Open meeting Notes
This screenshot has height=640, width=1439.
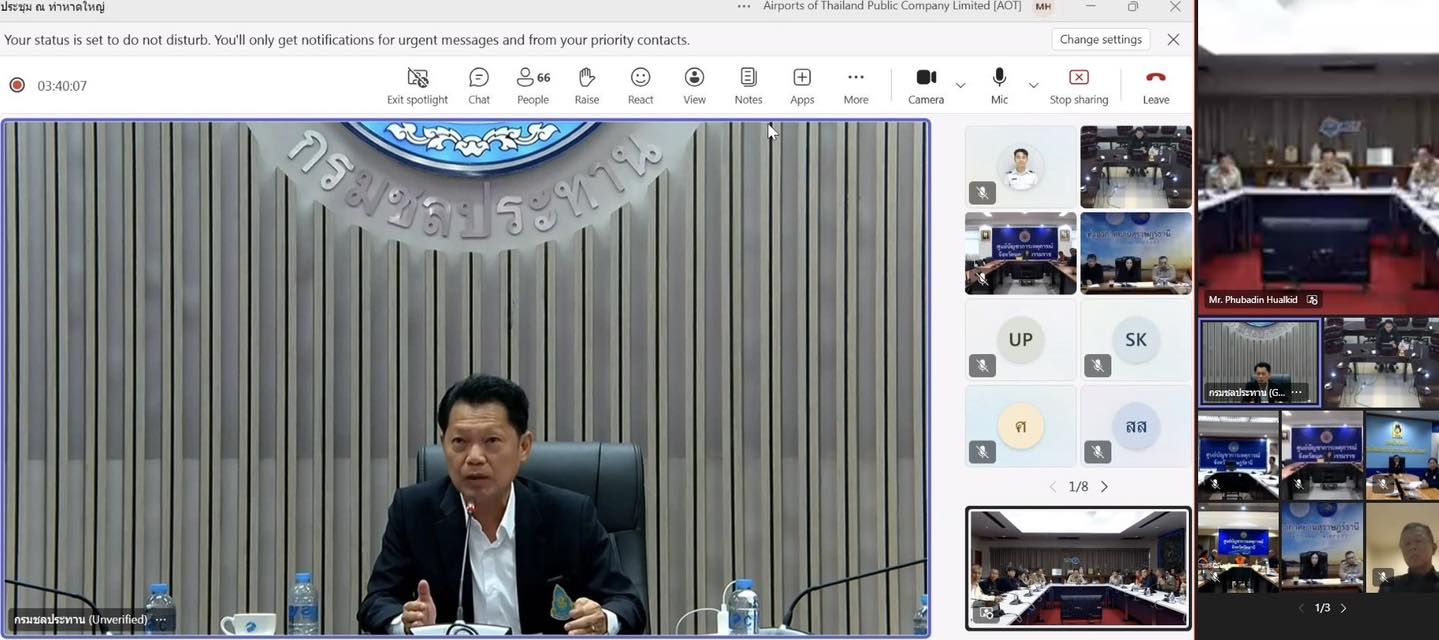(x=748, y=85)
